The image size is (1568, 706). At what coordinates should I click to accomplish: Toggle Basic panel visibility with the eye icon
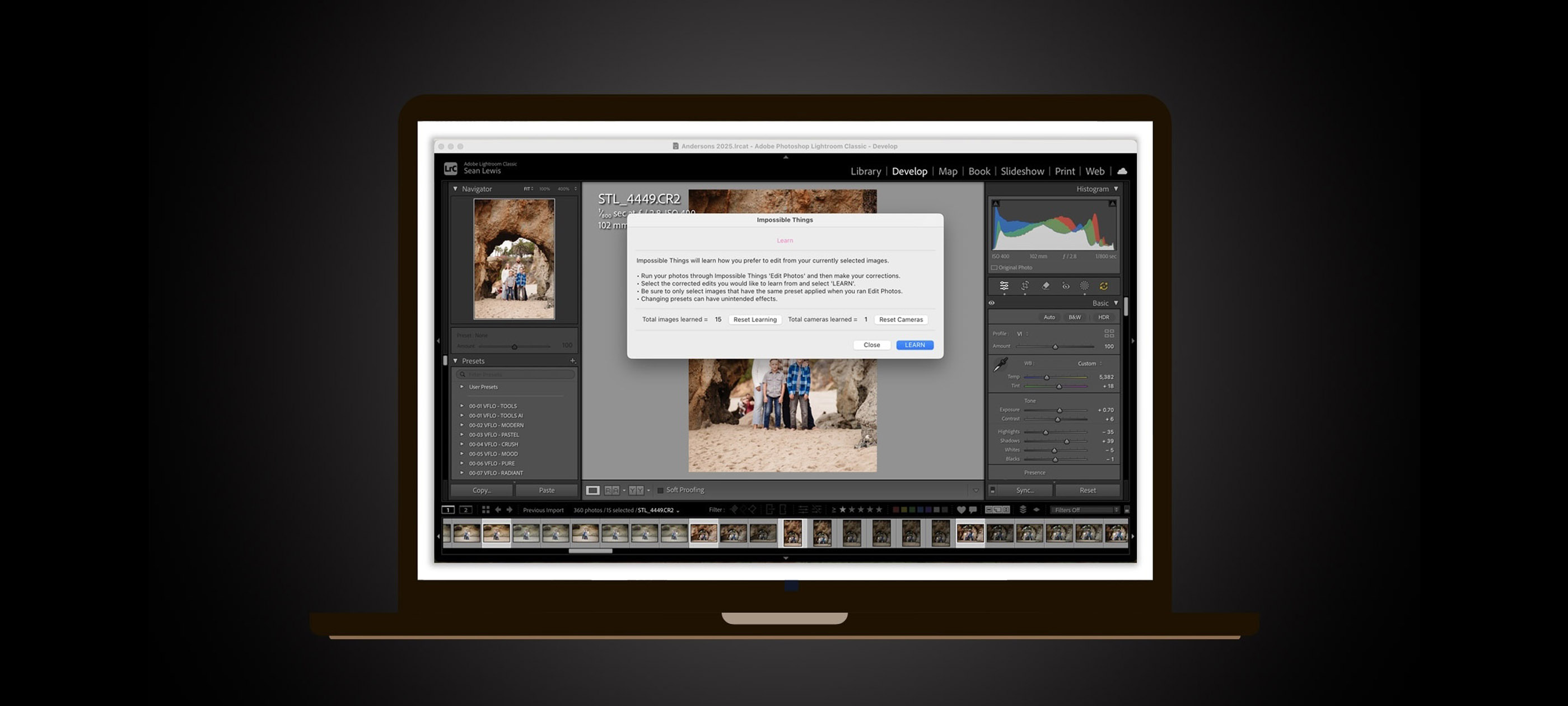point(992,303)
